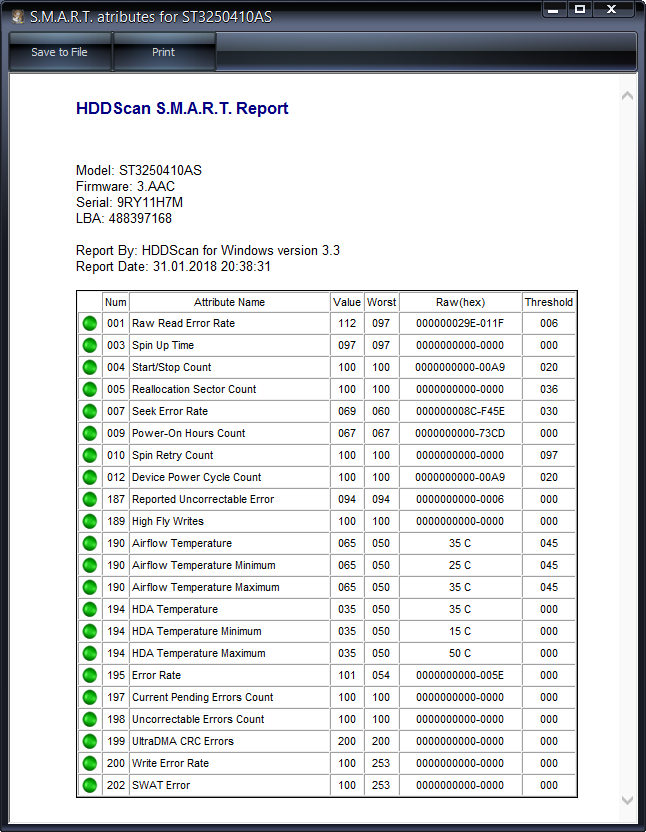Click status icon for Power-On Hours Count
Viewport: 646px width, 832px height.
pyautogui.click(x=89, y=433)
